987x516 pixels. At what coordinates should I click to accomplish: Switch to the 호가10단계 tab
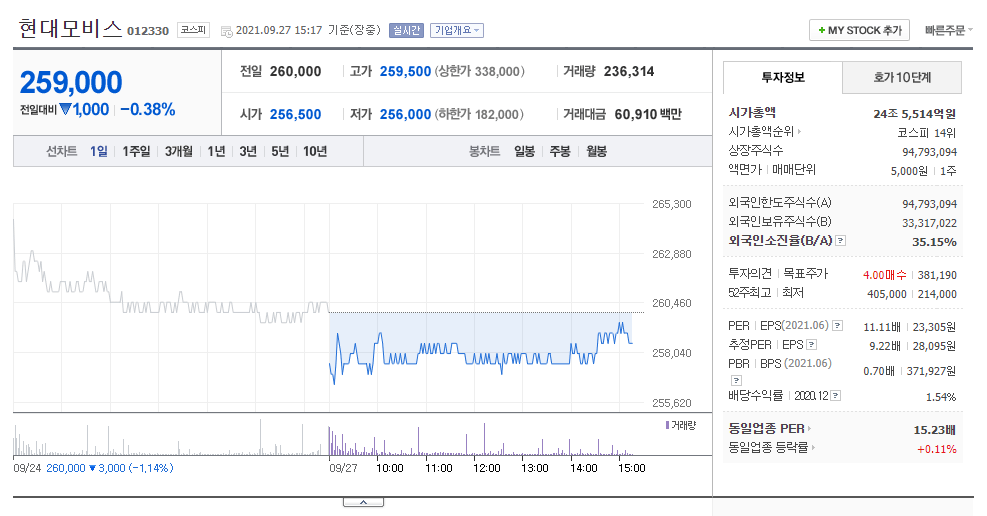pos(902,77)
